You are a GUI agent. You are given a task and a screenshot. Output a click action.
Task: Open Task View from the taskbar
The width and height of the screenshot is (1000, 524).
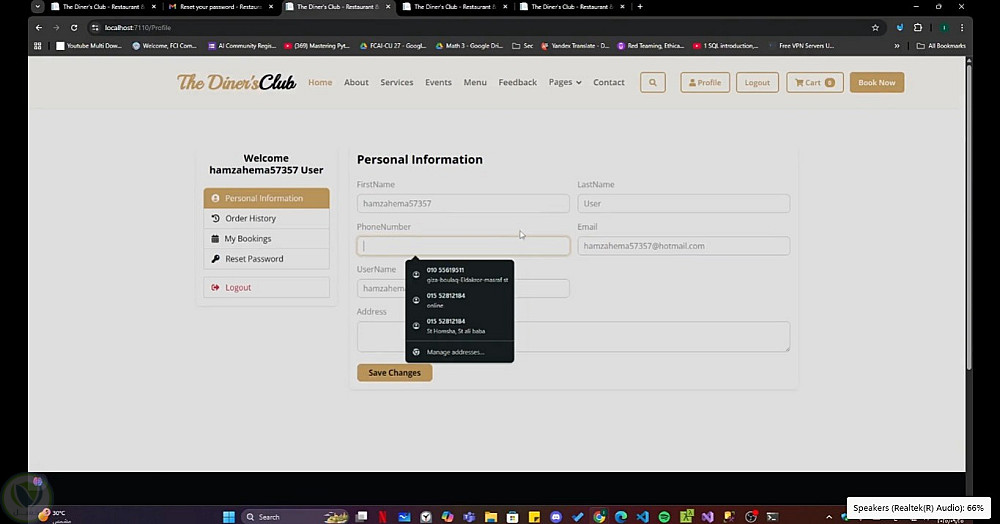click(362, 516)
